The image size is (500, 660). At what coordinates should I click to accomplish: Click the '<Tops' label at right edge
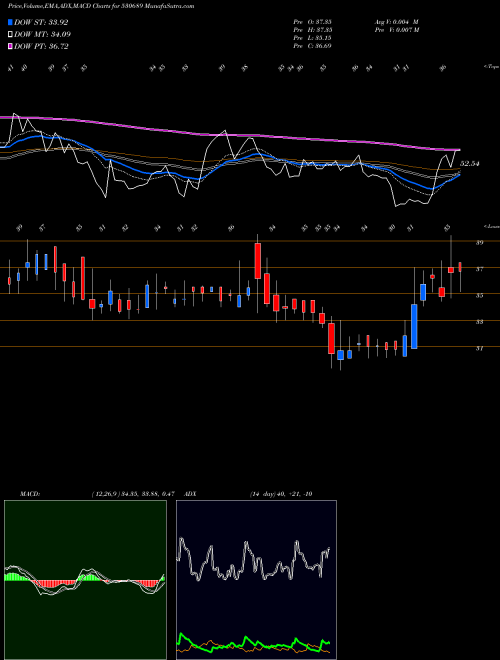point(491,67)
